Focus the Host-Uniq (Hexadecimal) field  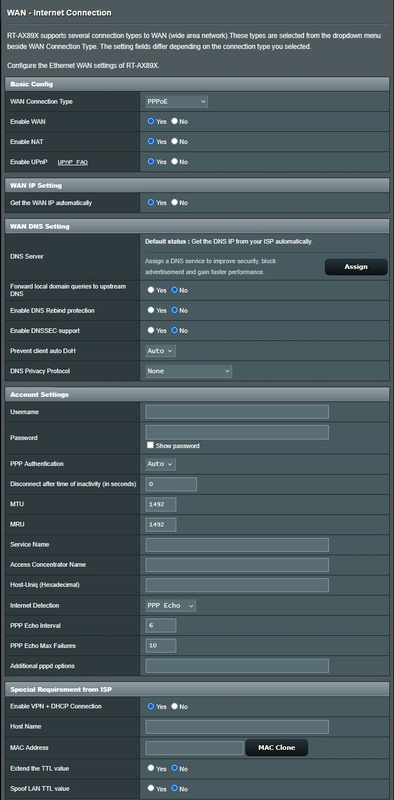pos(237,585)
